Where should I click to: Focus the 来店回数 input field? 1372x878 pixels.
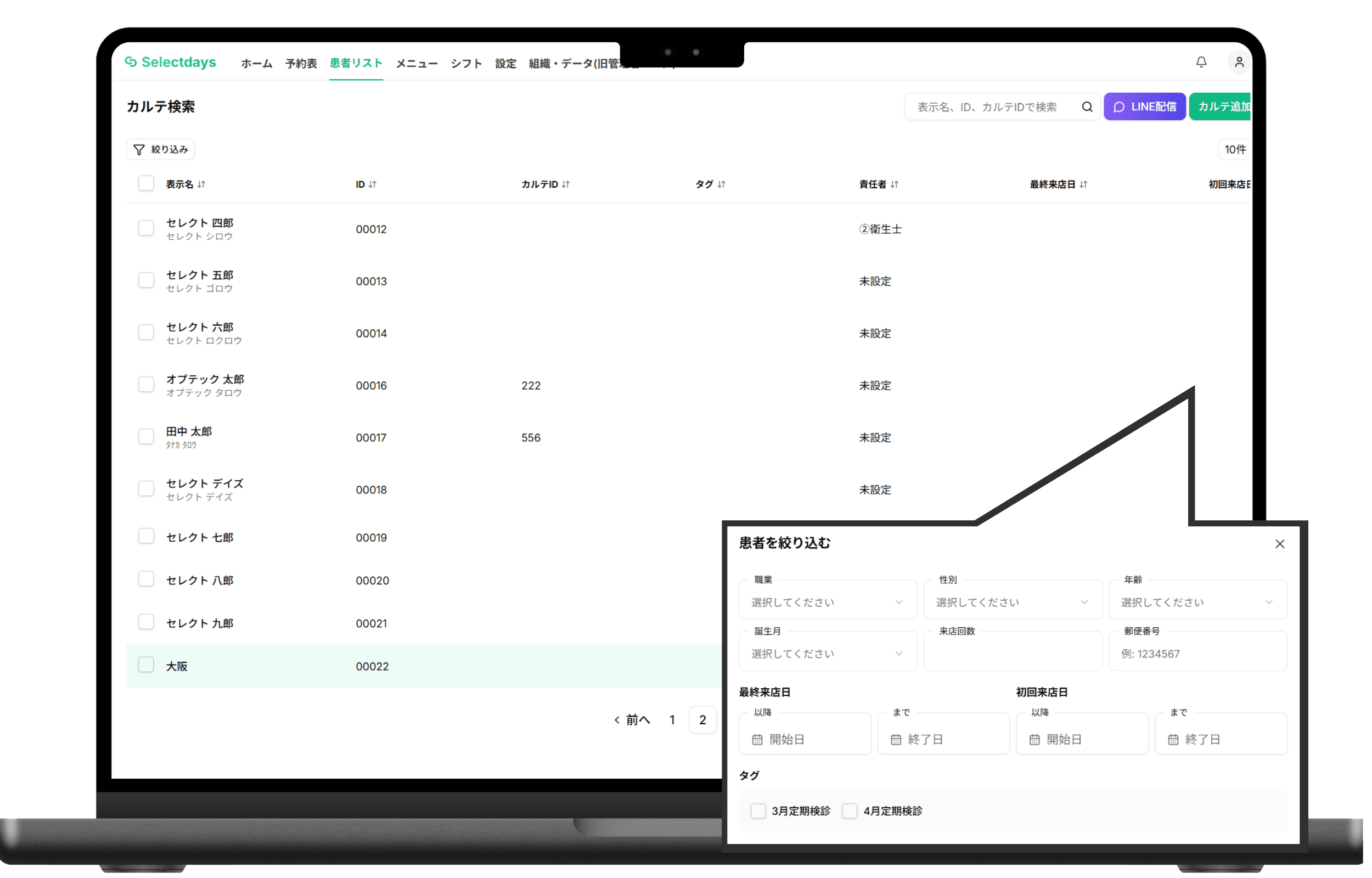point(1013,650)
